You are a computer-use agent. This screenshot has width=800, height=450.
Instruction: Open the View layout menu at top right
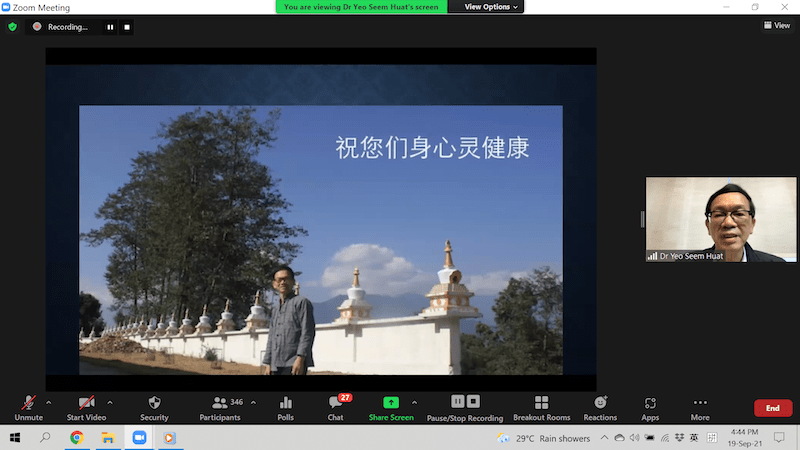point(776,26)
